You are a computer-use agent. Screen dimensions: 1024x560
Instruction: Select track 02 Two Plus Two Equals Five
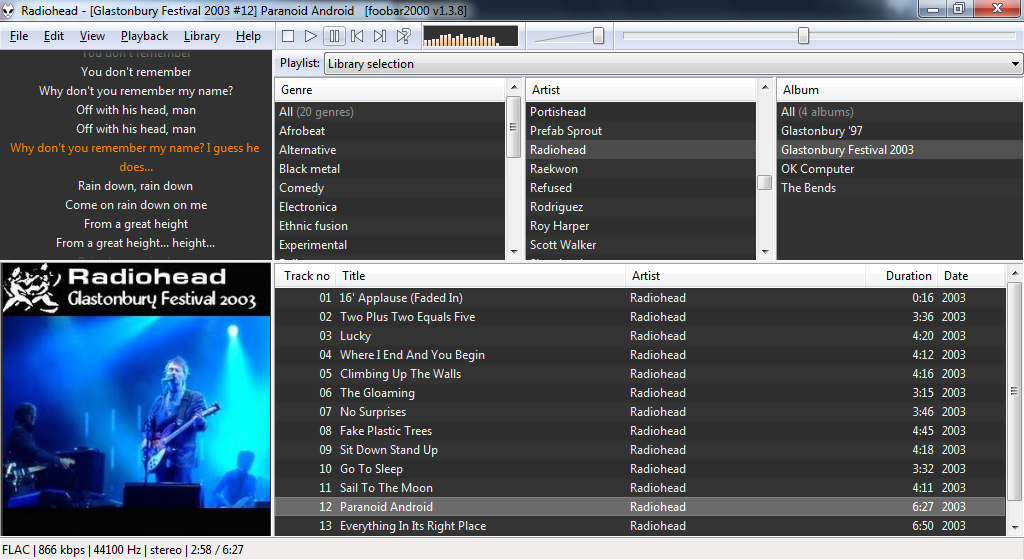pos(640,317)
